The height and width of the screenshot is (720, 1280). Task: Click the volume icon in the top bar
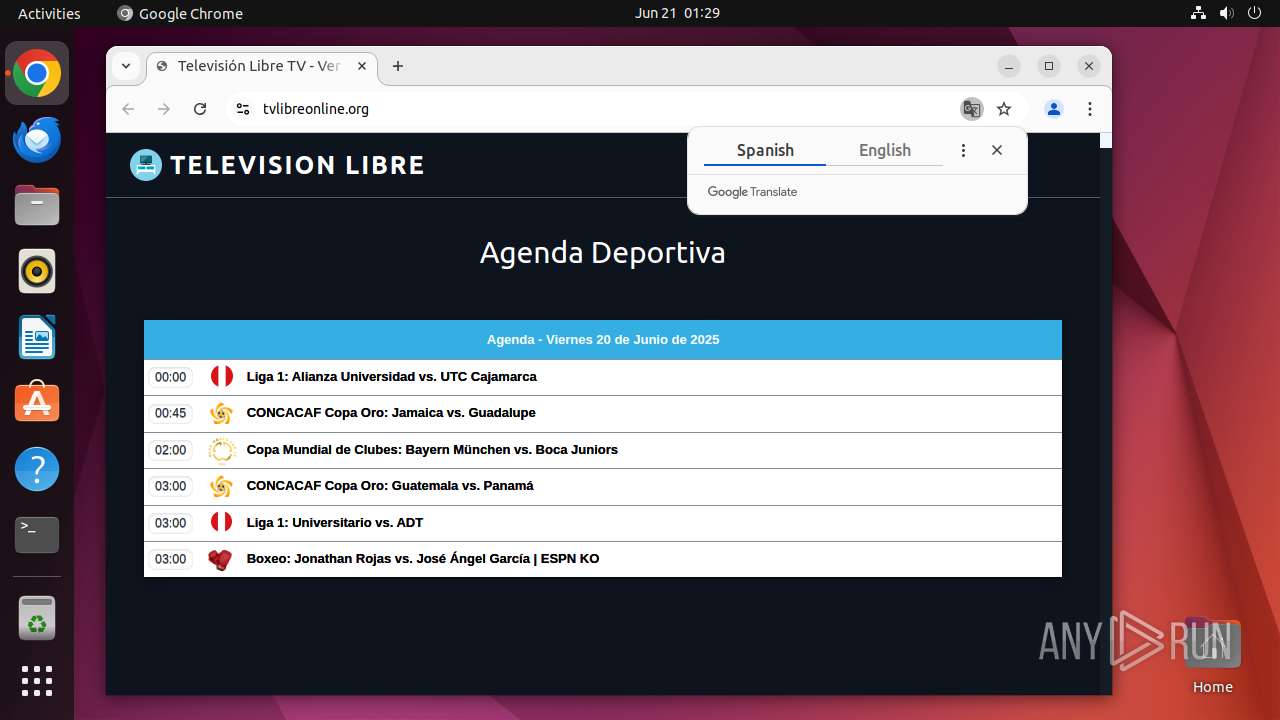(1226, 13)
